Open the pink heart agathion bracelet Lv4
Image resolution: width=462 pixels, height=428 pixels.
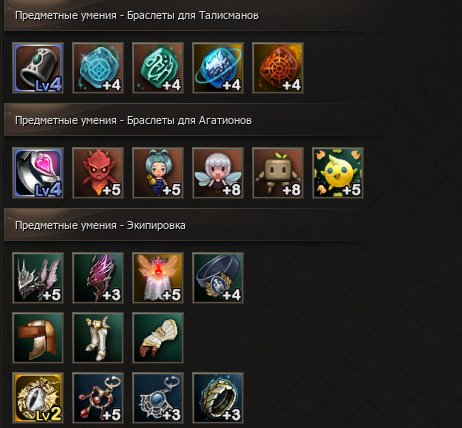click(x=38, y=173)
